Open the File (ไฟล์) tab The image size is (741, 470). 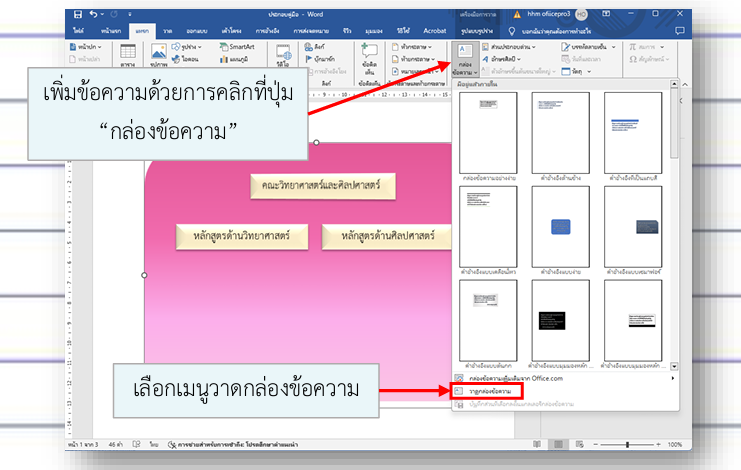point(78,31)
